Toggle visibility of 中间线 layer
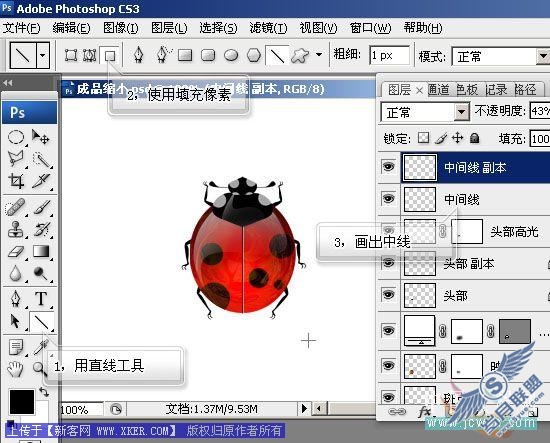550x443 pixels. click(388, 199)
